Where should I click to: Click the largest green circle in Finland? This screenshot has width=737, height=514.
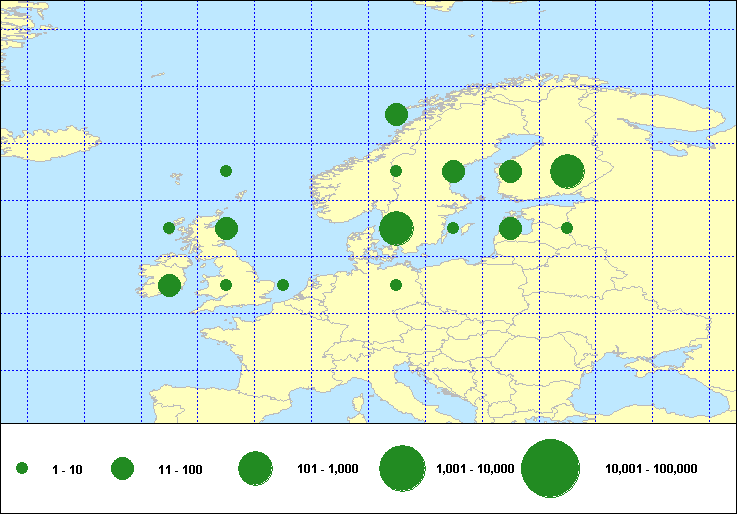pyautogui.click(x=567, y=171)
